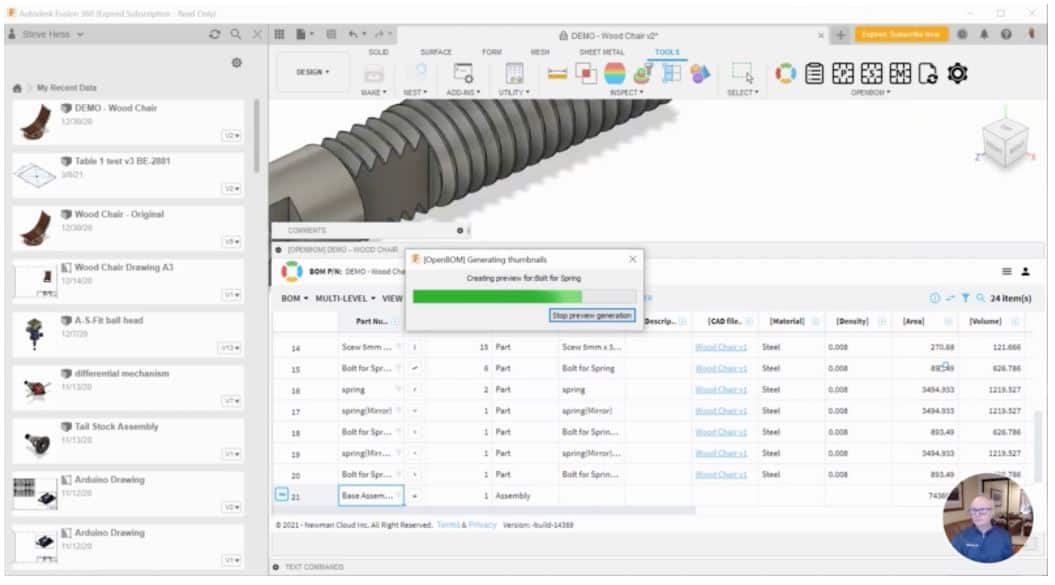Switch to the Mesh tab
The height and width of the screenshot is (585, 1055).
[x=540, y=52]
